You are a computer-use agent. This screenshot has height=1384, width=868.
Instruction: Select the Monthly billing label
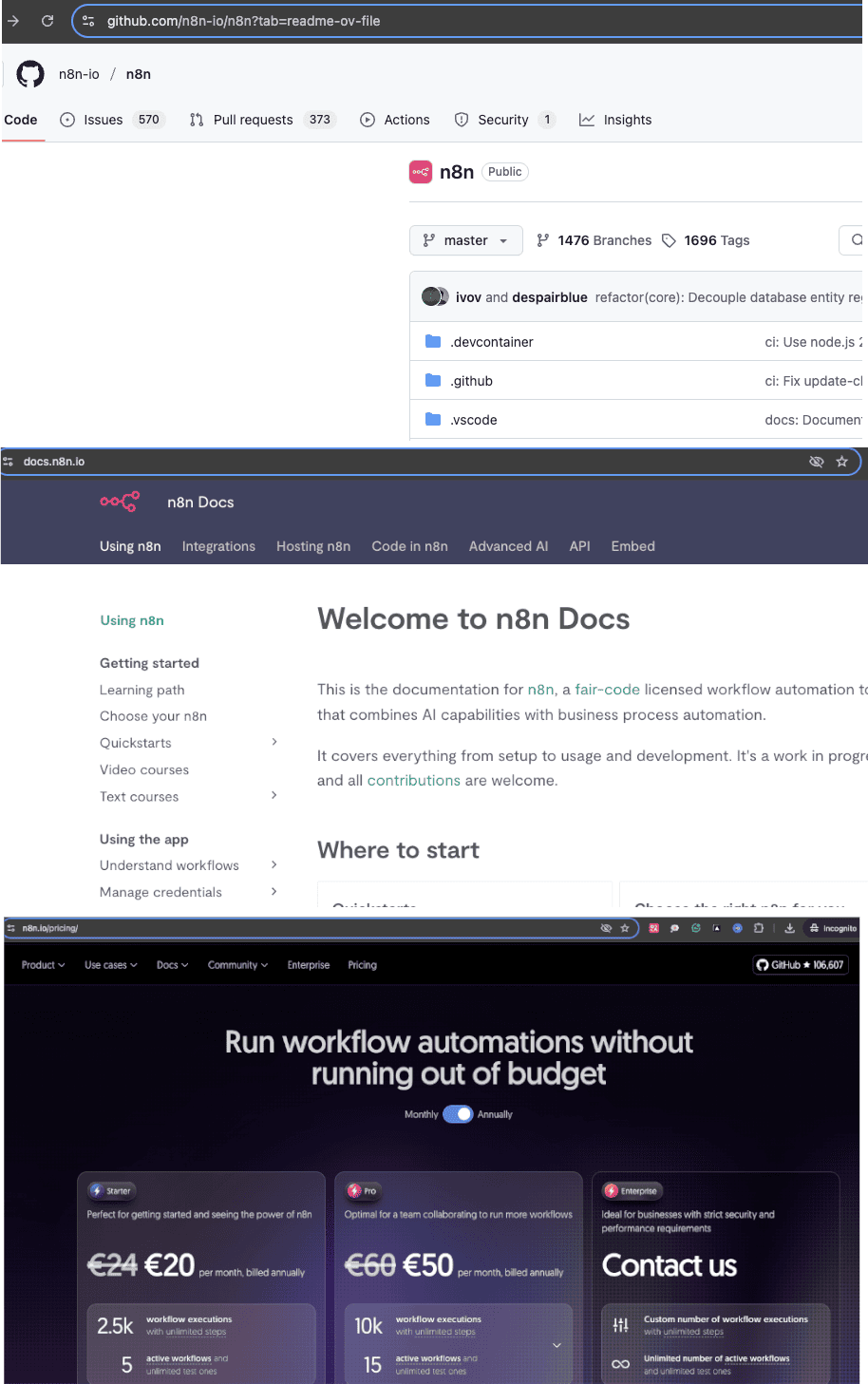422,1114
